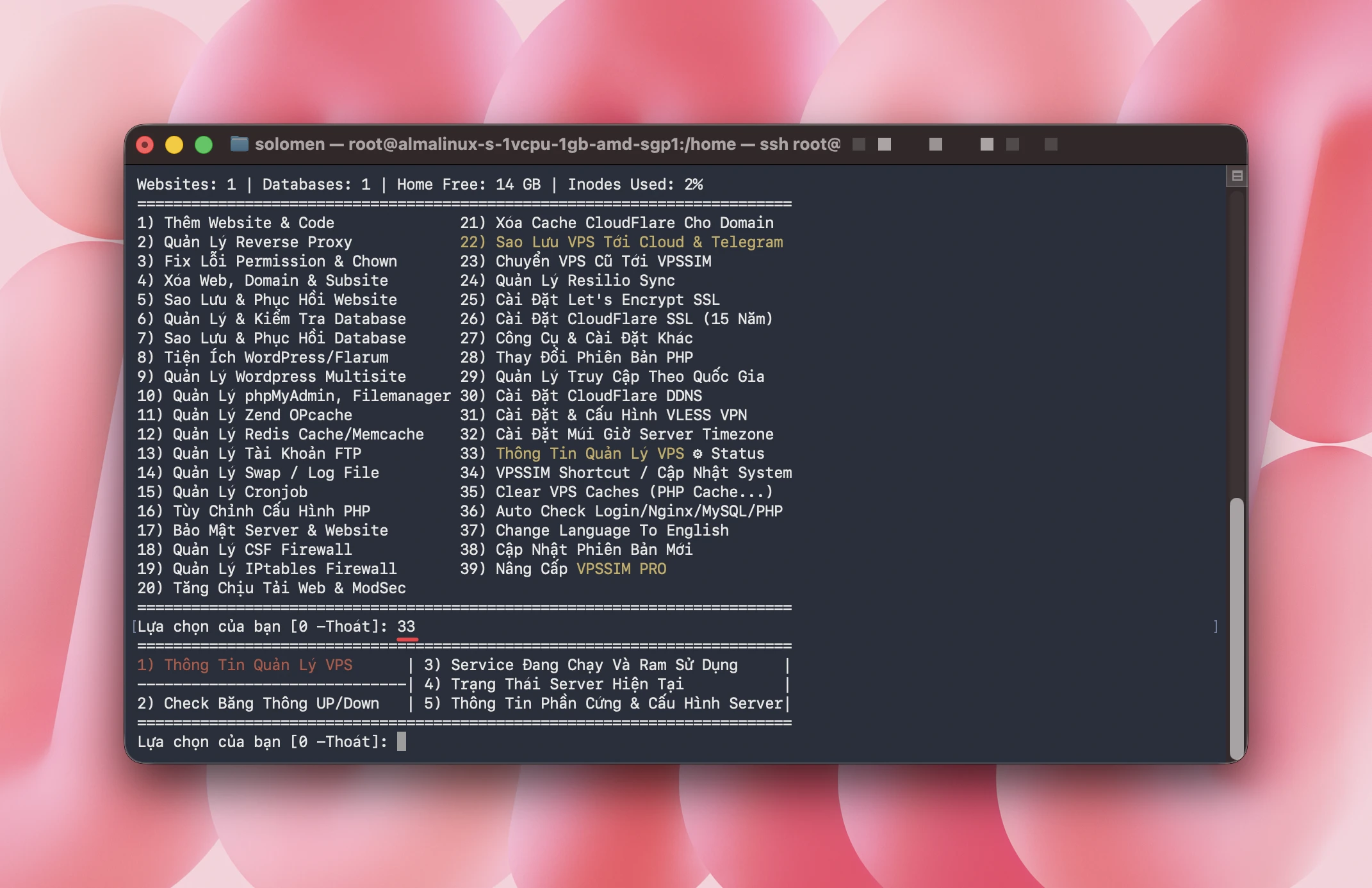The height and width of the screenshot is (888, 1372).
Task: Click '38) Cập Nhật Phiên Bản Mới'
Action: pyautogui.click(x=576, y=550)
